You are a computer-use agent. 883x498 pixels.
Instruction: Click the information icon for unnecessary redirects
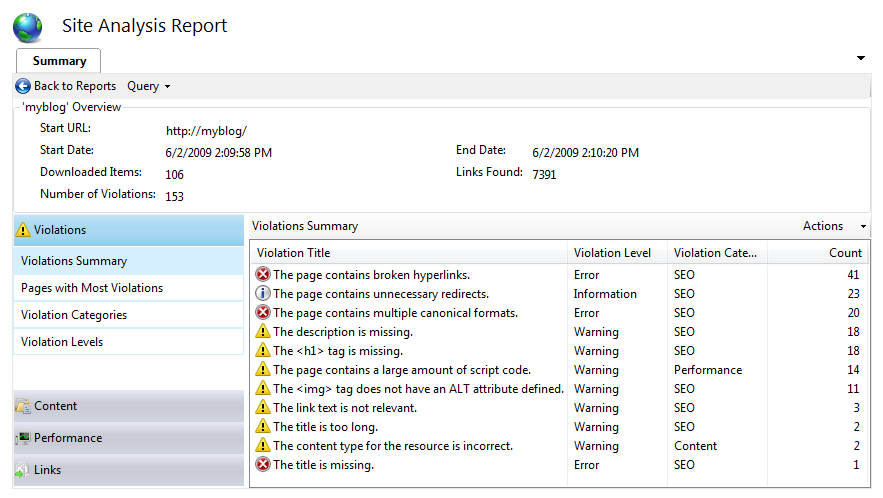[263, 294]
